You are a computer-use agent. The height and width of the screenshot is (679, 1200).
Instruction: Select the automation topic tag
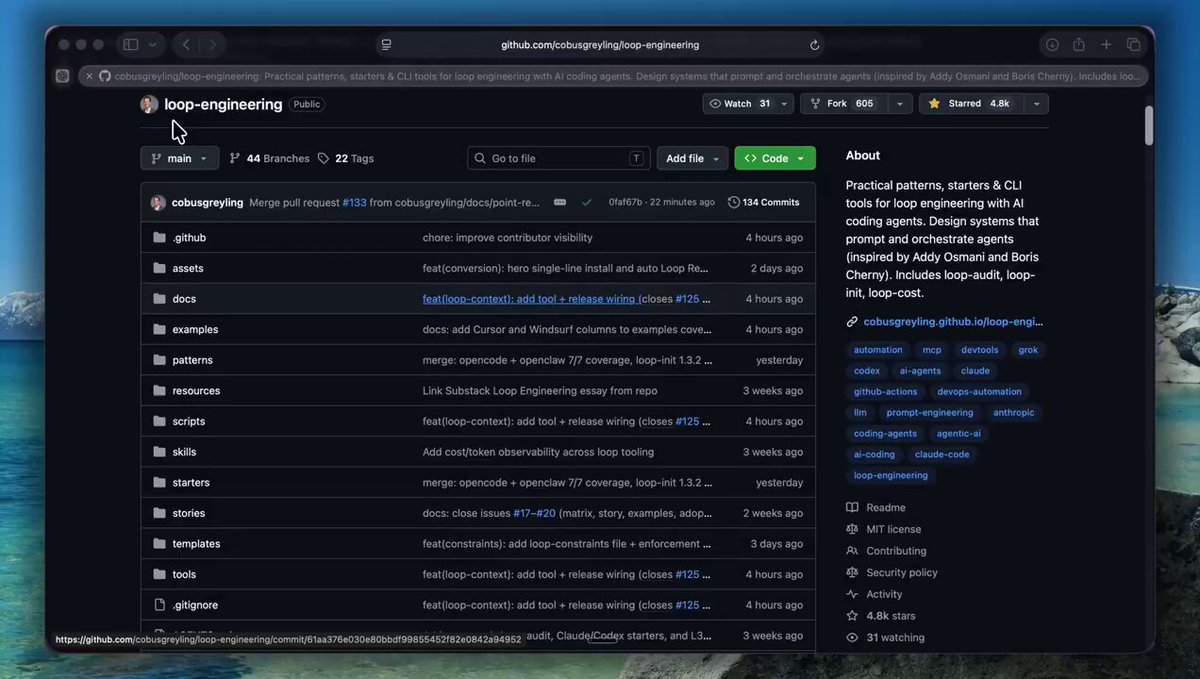(878, 350)
